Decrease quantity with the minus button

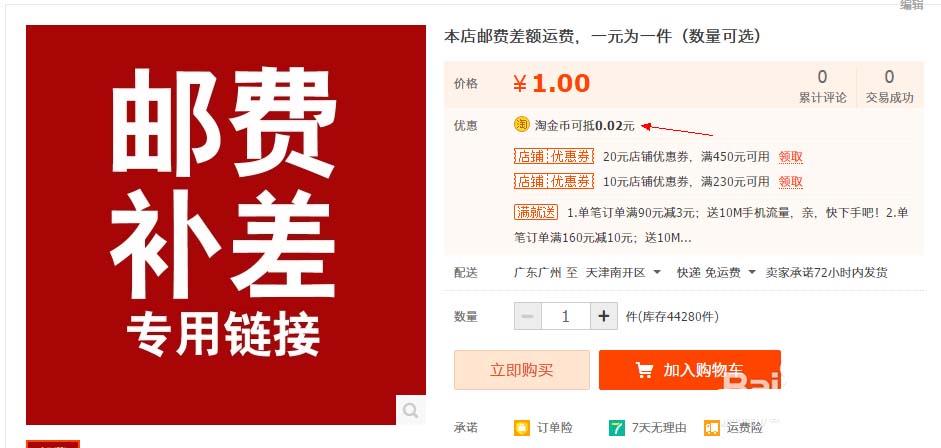(528, 316)
